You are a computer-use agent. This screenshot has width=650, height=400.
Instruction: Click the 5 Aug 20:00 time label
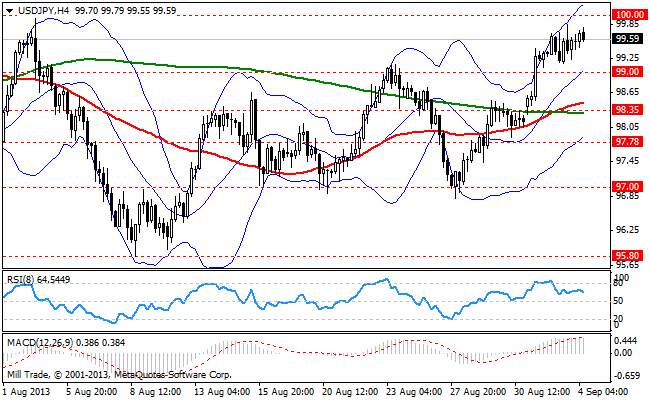coord(91,392)
